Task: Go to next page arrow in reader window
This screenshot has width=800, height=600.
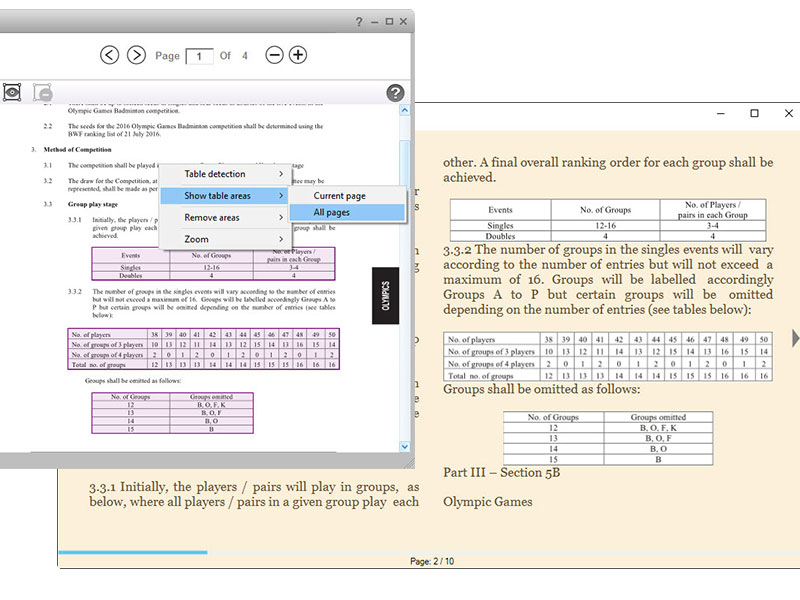Action: [795, 338]
